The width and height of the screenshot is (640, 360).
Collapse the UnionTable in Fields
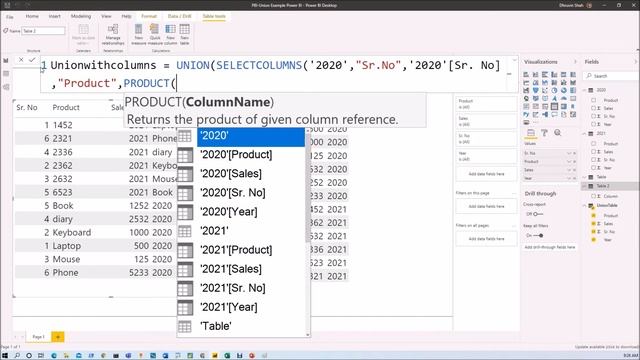[584, 206]
